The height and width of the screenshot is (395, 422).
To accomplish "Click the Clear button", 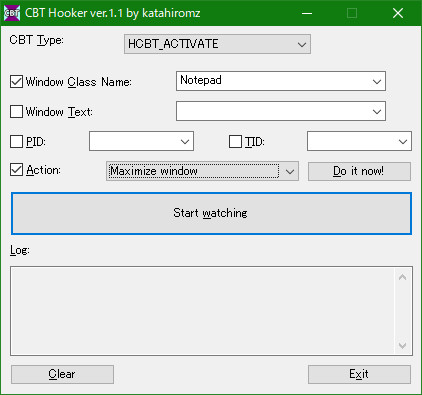I will (x=62, y=374).
